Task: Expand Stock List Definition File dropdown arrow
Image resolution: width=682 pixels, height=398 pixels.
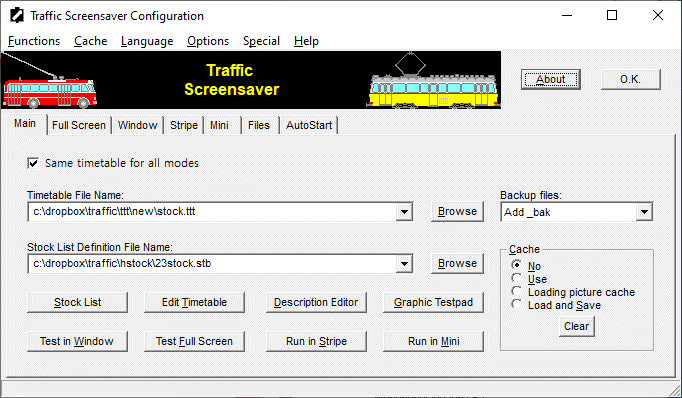Action: tap(405, 264)
